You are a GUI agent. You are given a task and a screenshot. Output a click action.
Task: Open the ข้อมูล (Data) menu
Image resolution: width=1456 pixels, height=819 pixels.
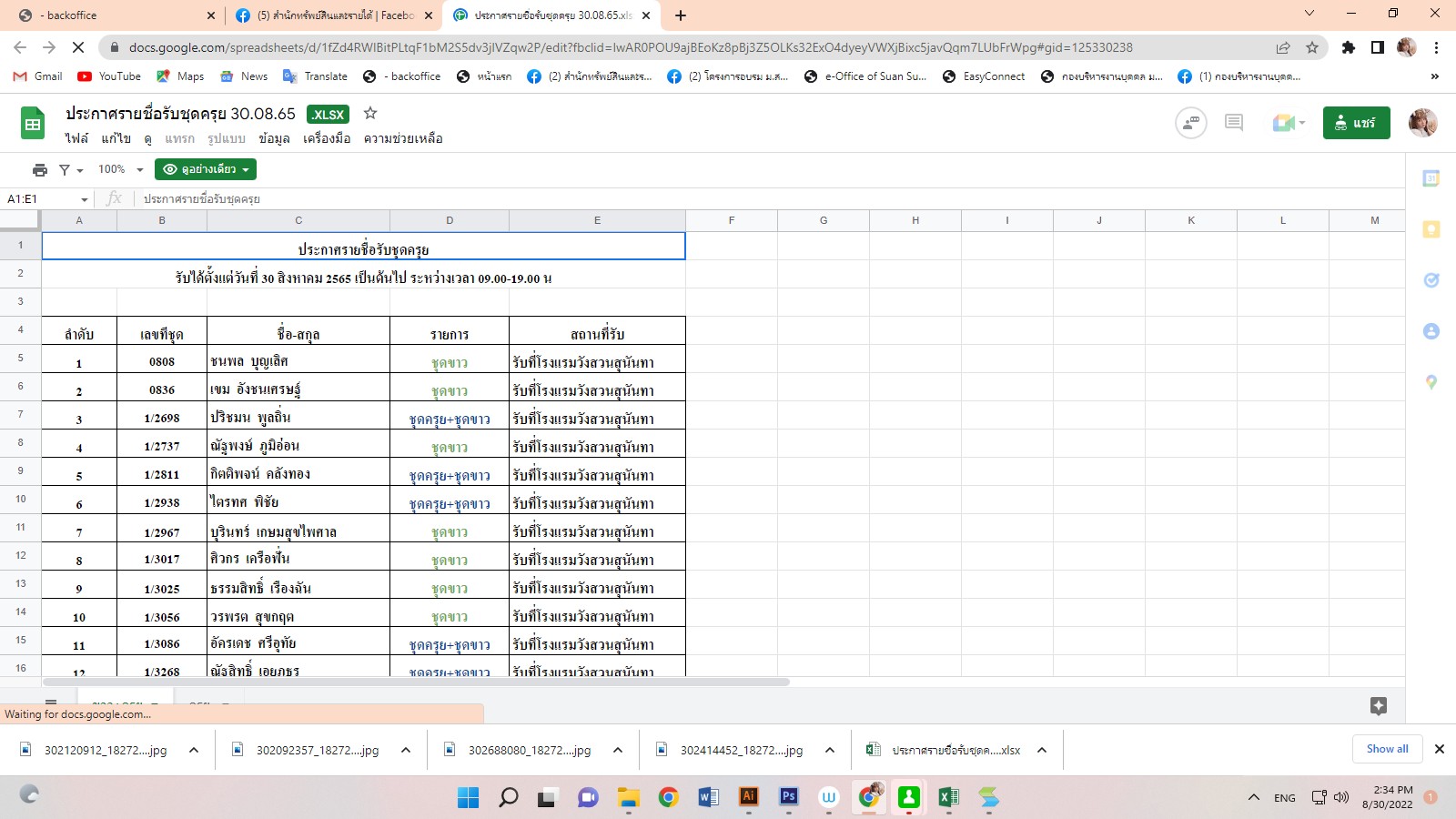(x=274, y=138)
